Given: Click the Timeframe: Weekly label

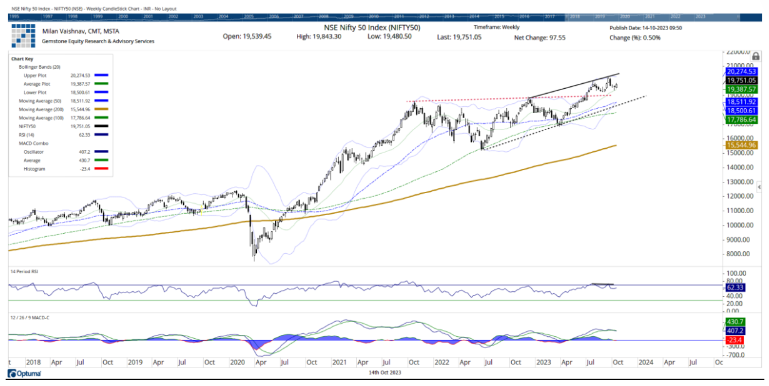Looking at the screenshot, I should coord(496,27).
